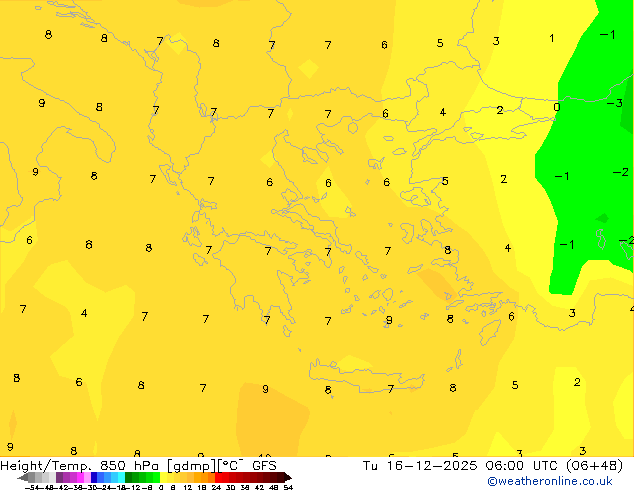Viewport: 634px width, 490px height.
Task: Click the lone 1 temperature value
Action: click(552, 38)
